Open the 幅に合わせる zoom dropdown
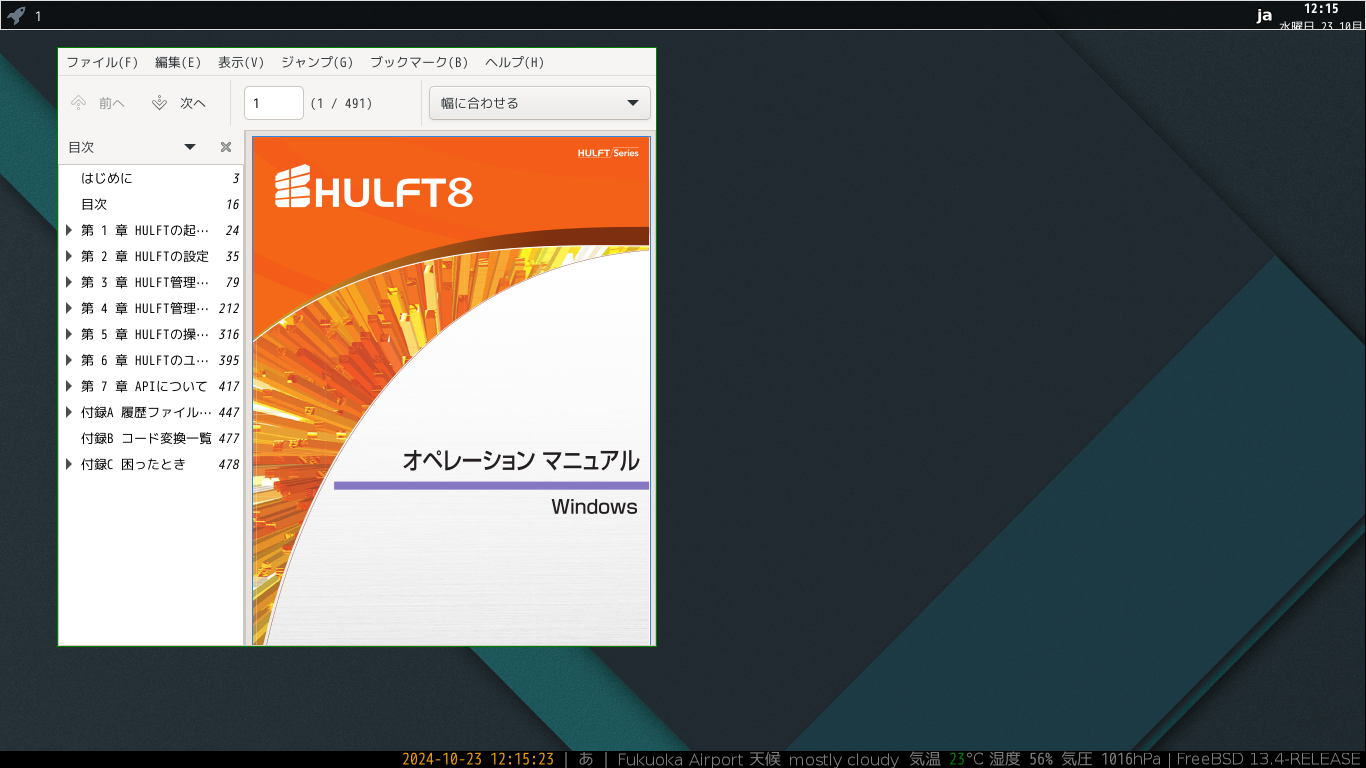Image resolution: width=1366 pixels, height=768 pixels. coord(540,103)
